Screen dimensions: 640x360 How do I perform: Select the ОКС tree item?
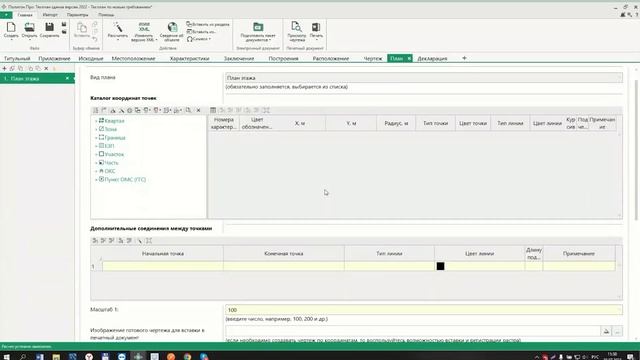click(110, 171)
